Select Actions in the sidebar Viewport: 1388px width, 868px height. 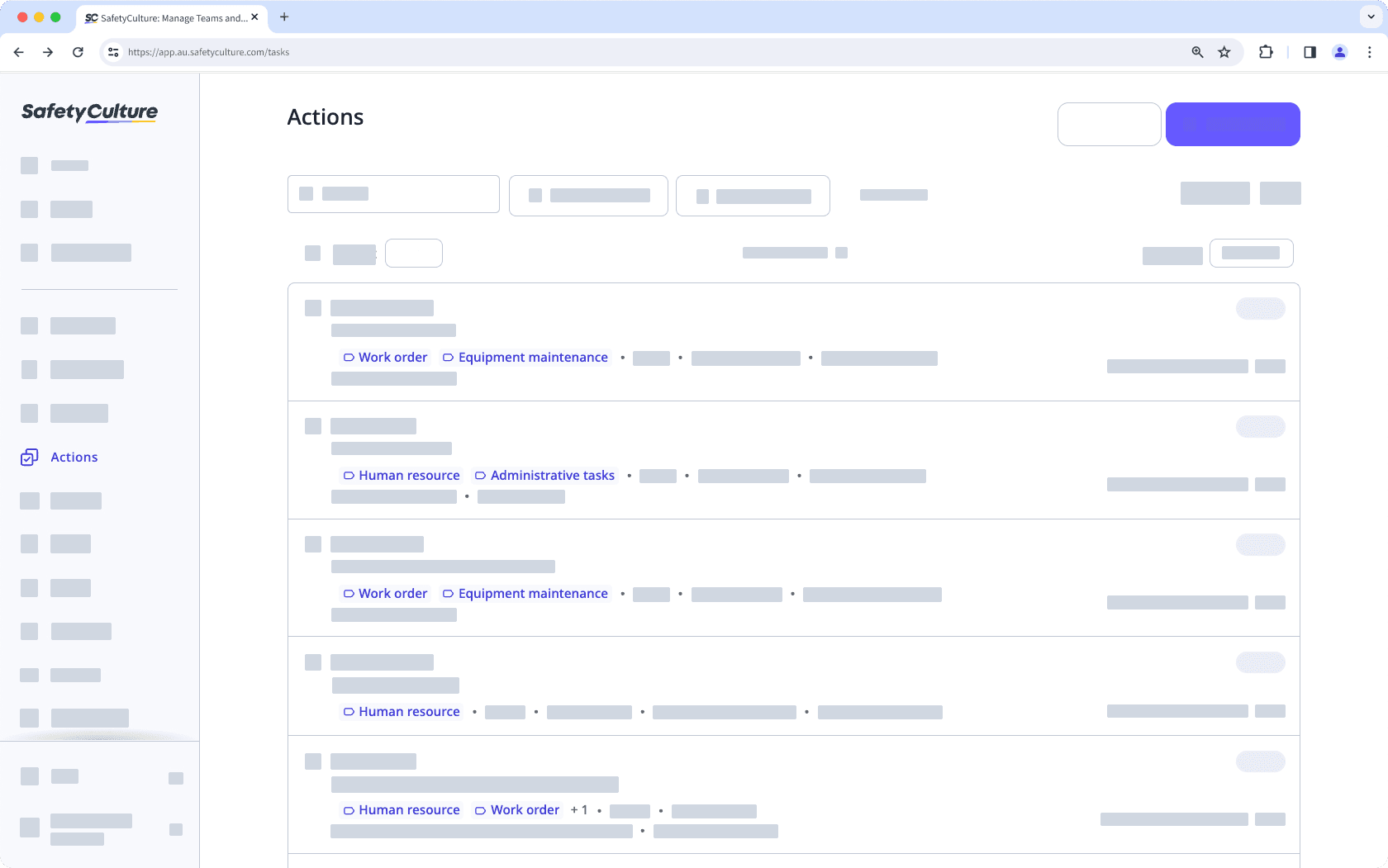pos(74,457)
